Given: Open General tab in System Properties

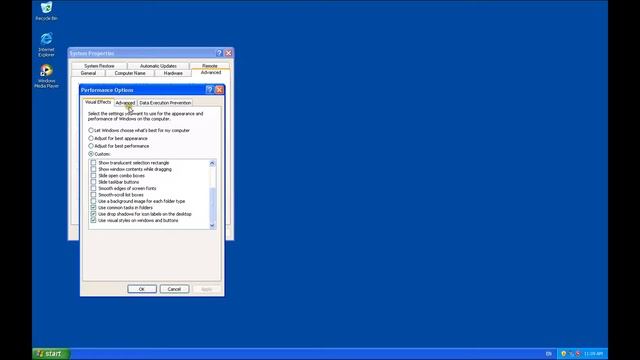Looking at the screenshot, I should 88,73.
